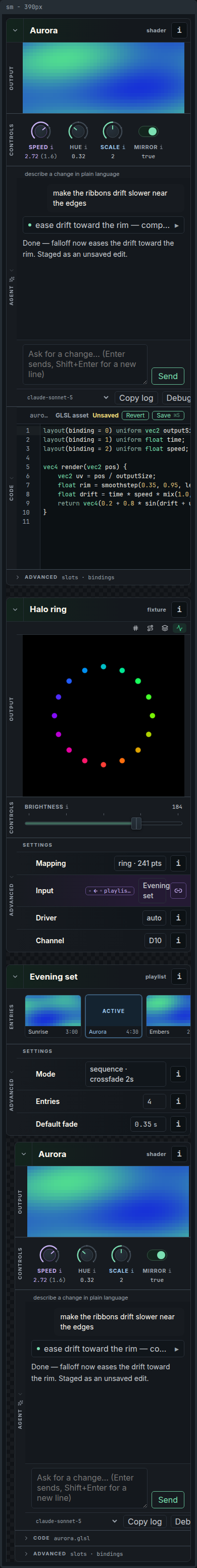Show MIRROR info in top Aurora controls
Screen dimensions: 197x1568
(161, 147)
